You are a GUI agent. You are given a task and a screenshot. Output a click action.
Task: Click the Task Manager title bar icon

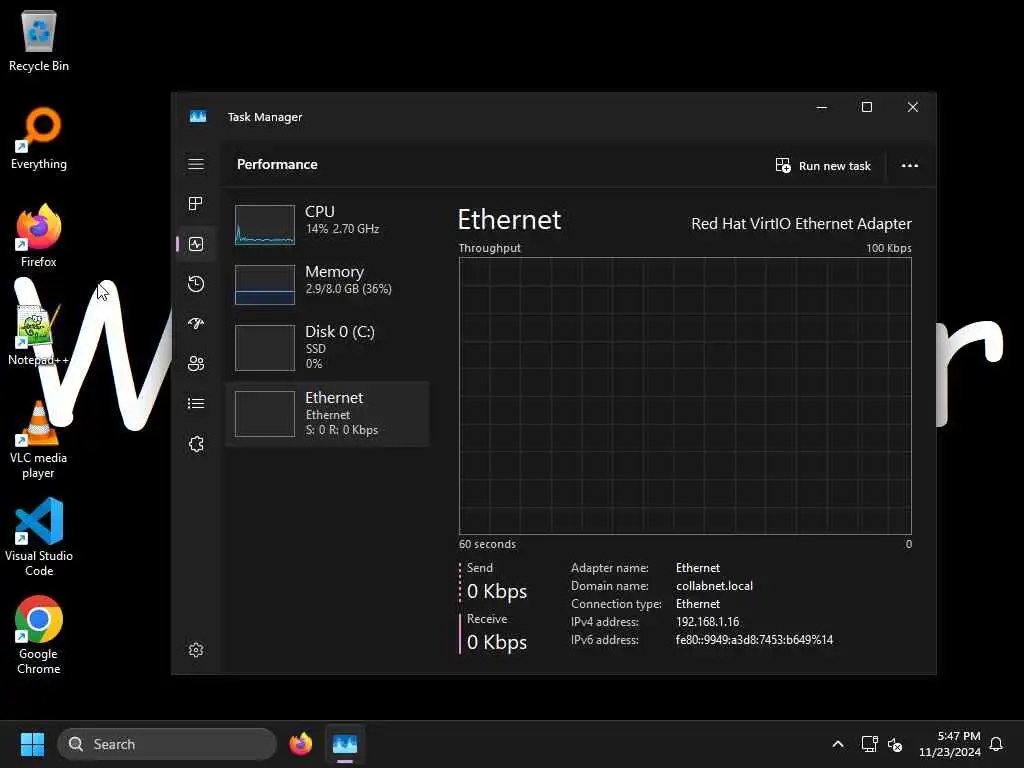198,116
